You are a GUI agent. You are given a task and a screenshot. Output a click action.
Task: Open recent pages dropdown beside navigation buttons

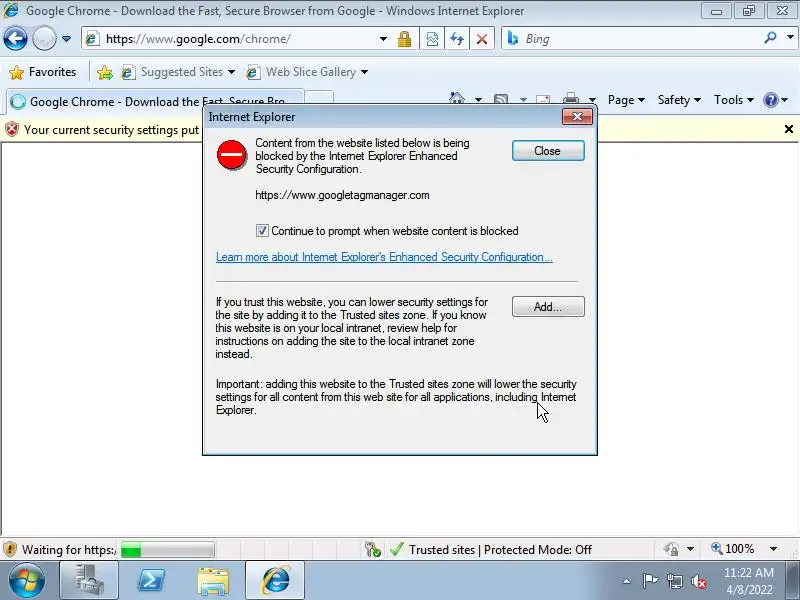[66, 39]
